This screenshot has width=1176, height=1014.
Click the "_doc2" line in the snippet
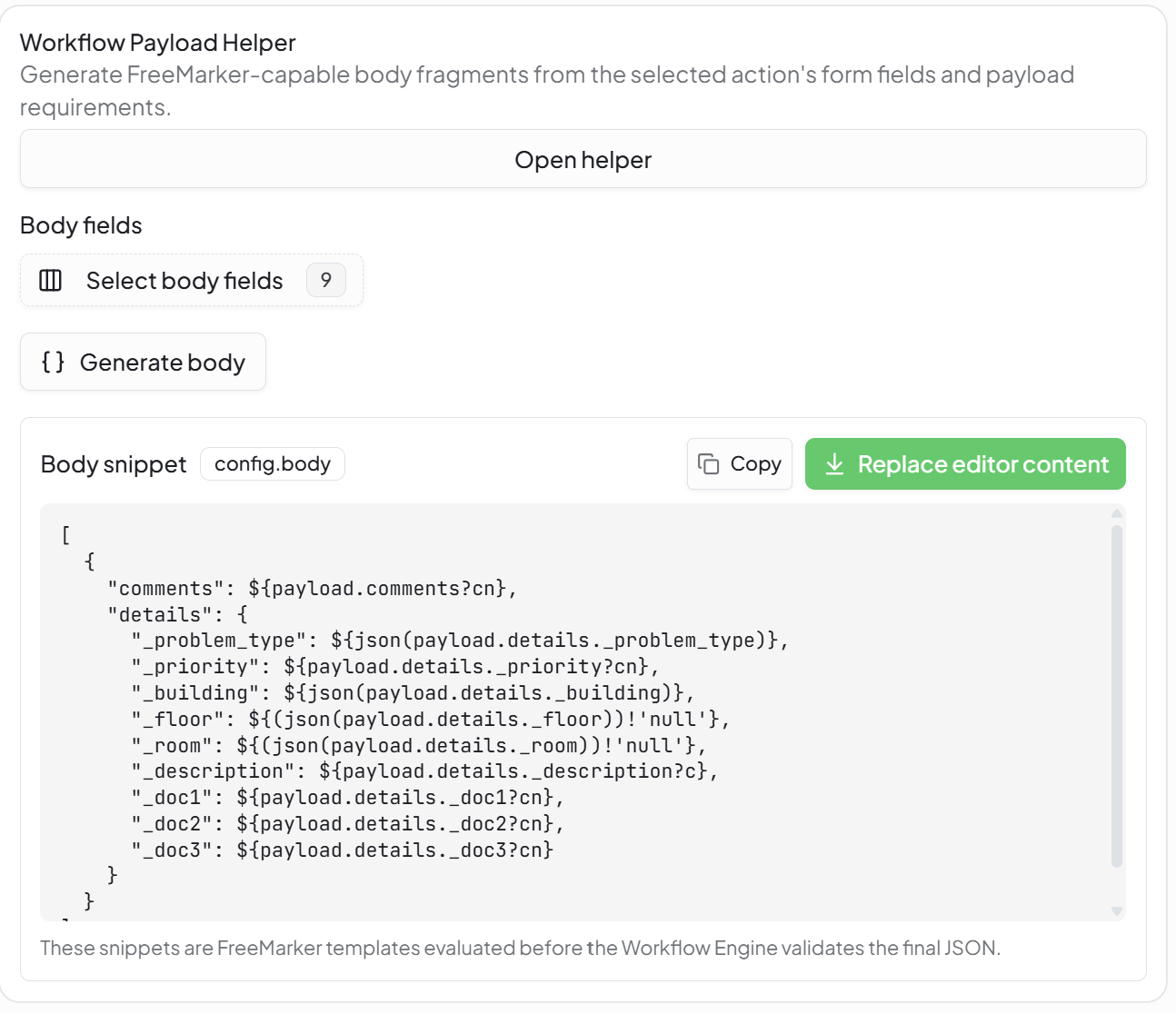348,824
